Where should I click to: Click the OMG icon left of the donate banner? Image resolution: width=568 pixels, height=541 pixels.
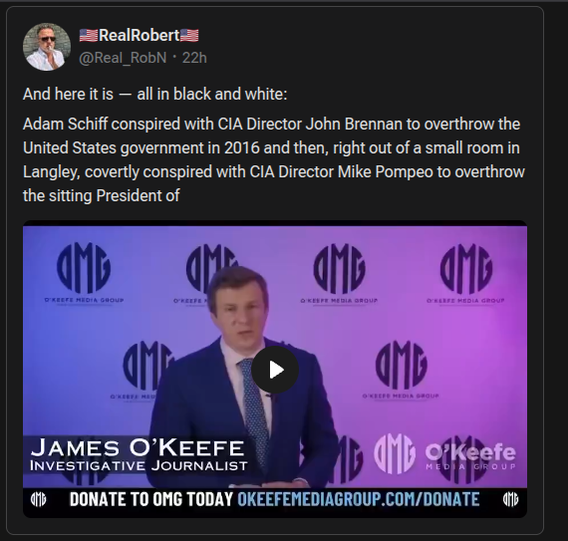coord(38,499)
